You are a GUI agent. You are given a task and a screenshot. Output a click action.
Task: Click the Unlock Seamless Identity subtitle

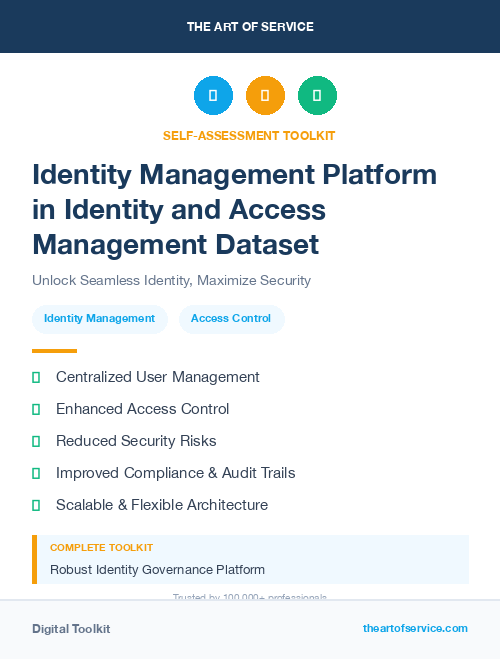(171, 280)
